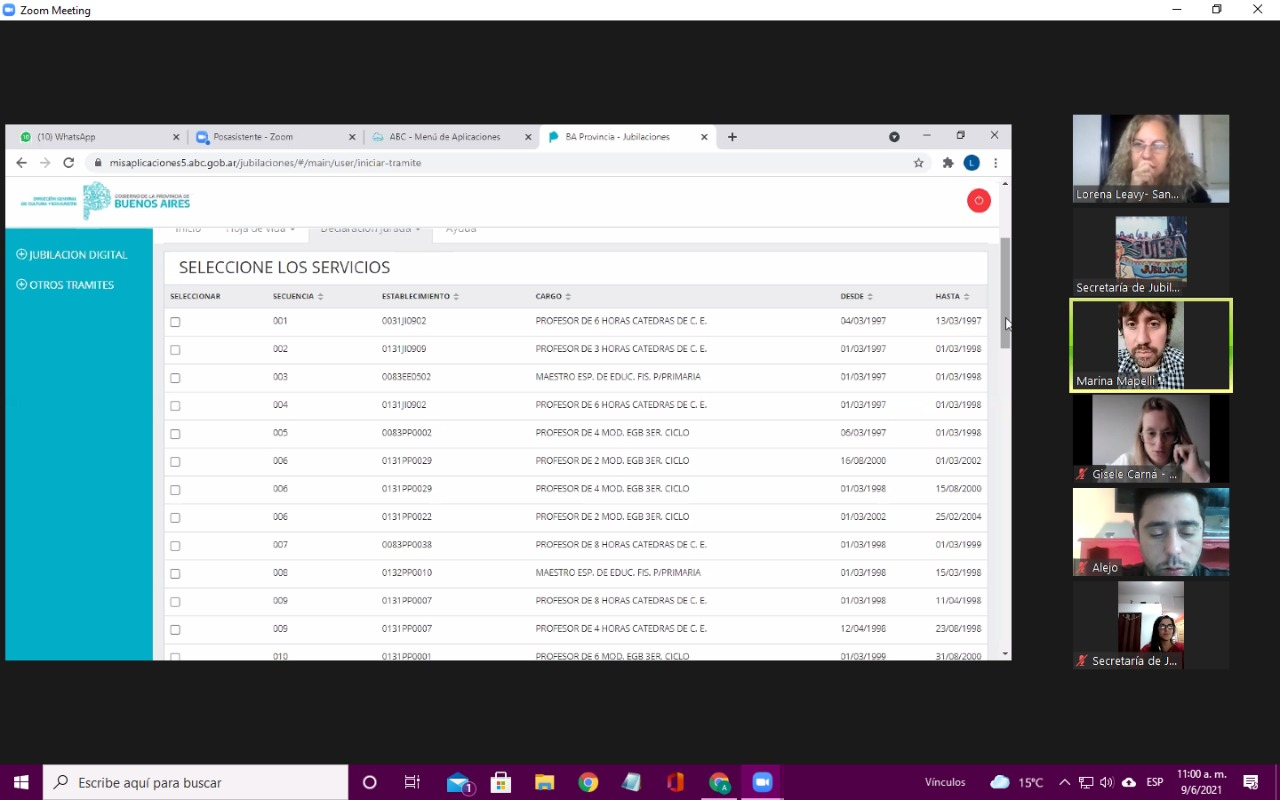
Task: Tick the checkbox for sequence 008 row
Action: click(x=175, y=574)
